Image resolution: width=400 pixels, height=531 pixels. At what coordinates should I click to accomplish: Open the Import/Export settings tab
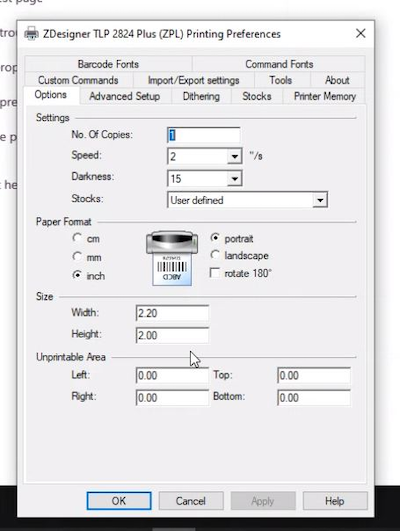[193, 80]
